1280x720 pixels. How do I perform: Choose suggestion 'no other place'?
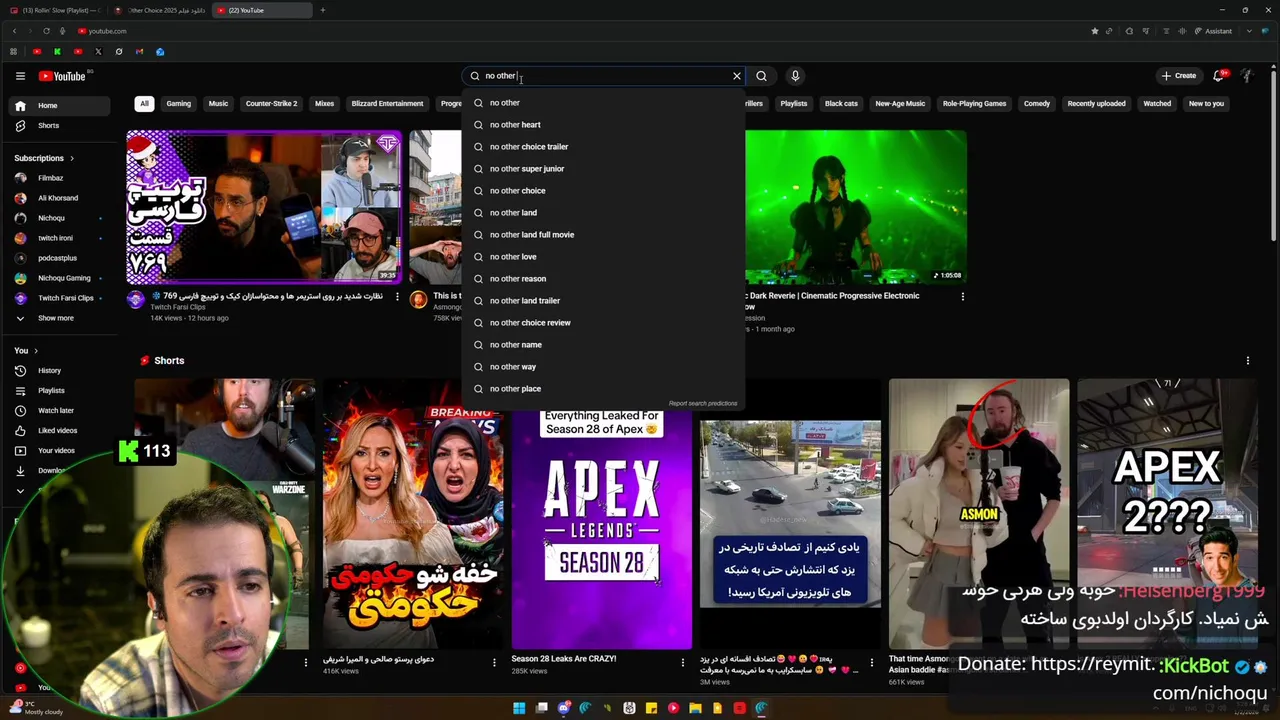pos(603,389)
